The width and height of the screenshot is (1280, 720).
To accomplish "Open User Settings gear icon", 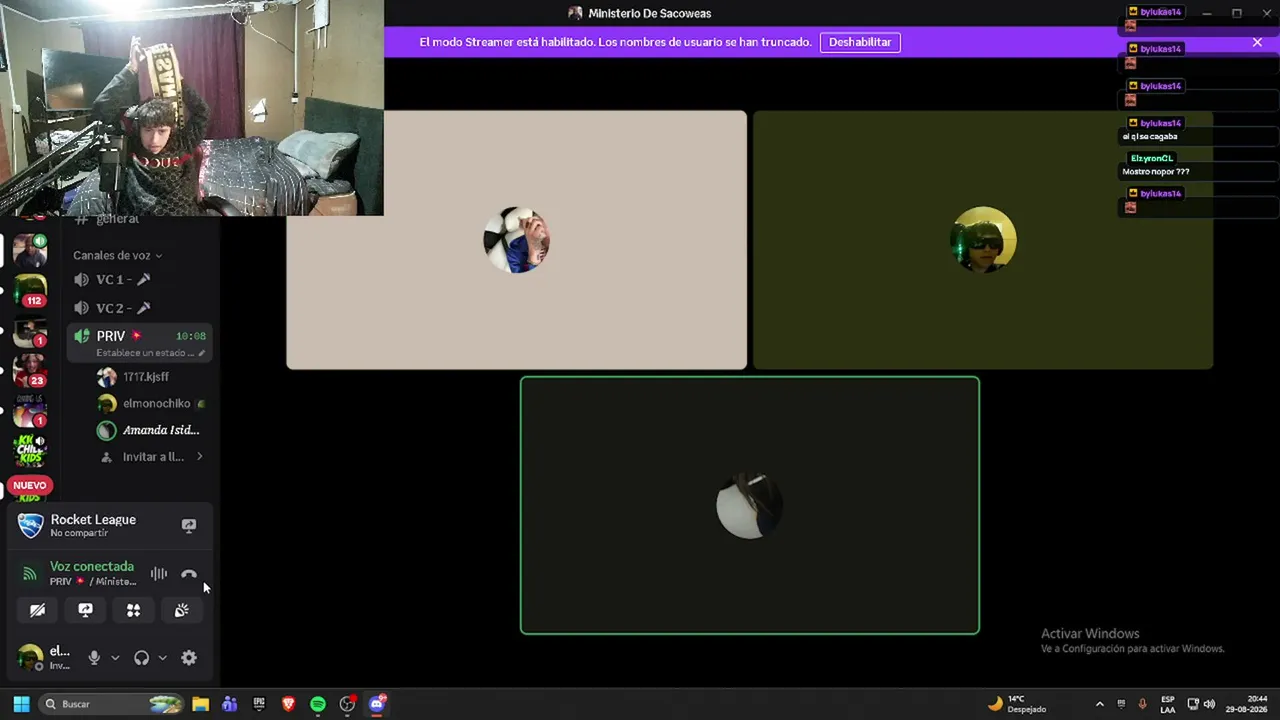I will [189, 658].
